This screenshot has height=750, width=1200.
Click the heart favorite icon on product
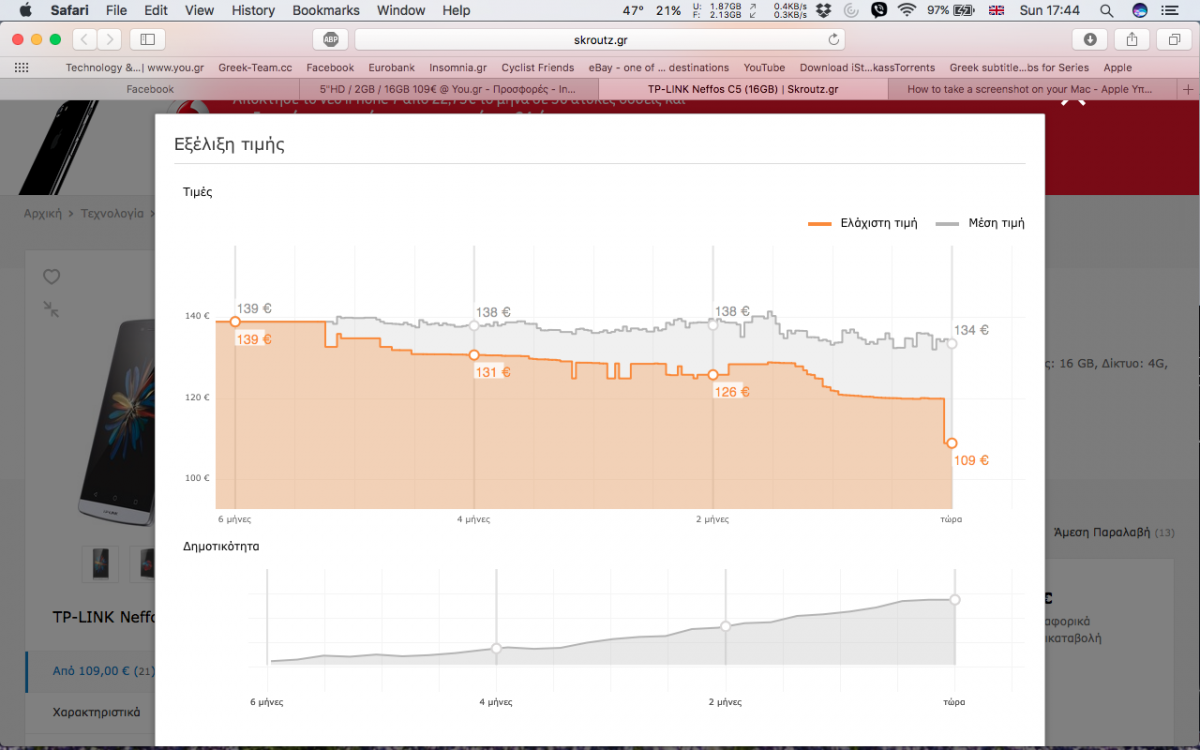pyautogui.click(x=52, y=277)
